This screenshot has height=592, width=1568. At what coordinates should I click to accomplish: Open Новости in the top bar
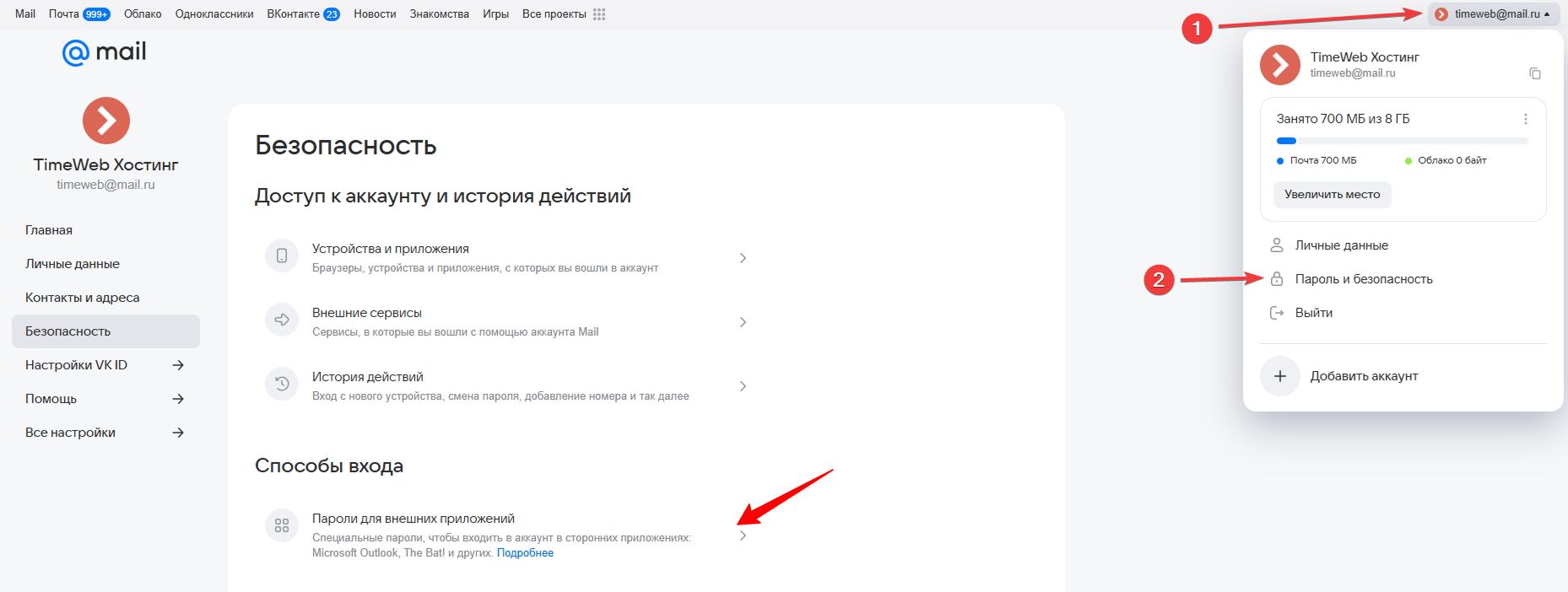pyautogui.click(x=375, y=14)
